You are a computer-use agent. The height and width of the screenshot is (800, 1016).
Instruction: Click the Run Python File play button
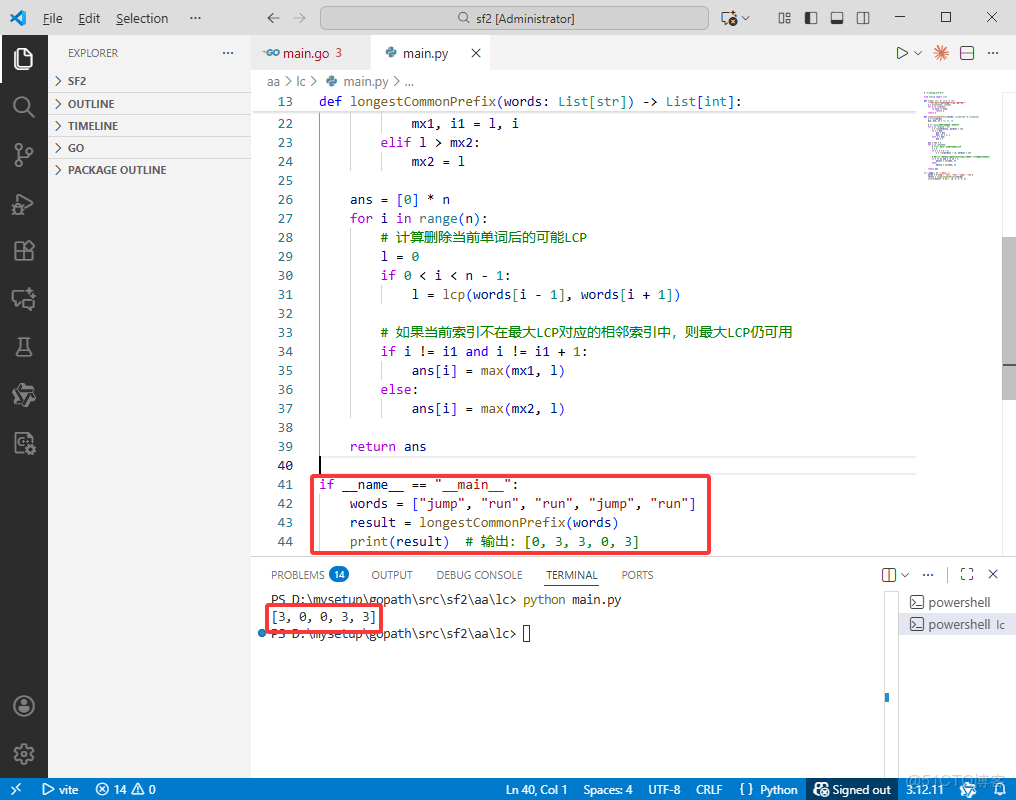pos(902,53)
